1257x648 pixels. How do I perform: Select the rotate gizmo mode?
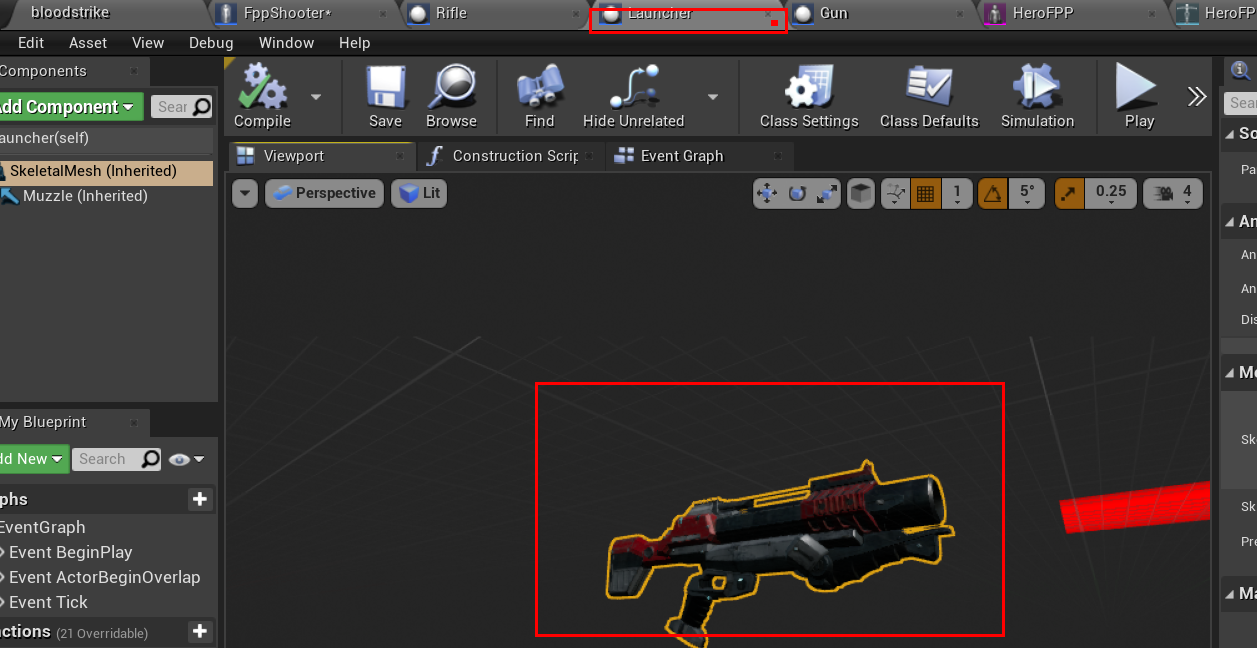click(x=797, y=193)
